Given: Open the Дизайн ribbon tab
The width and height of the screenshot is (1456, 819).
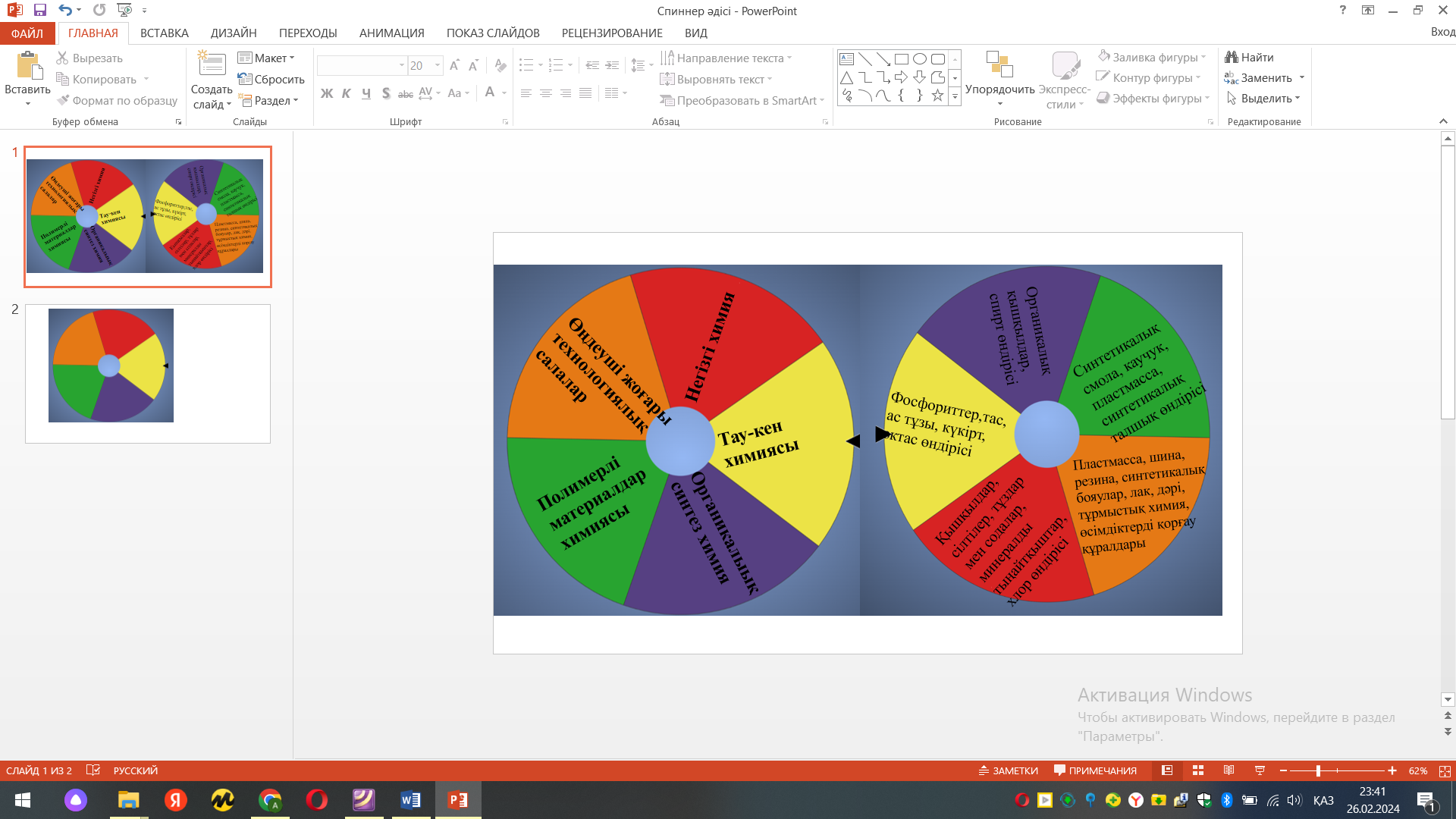Looking at the screenshot, I should [234, 33].
